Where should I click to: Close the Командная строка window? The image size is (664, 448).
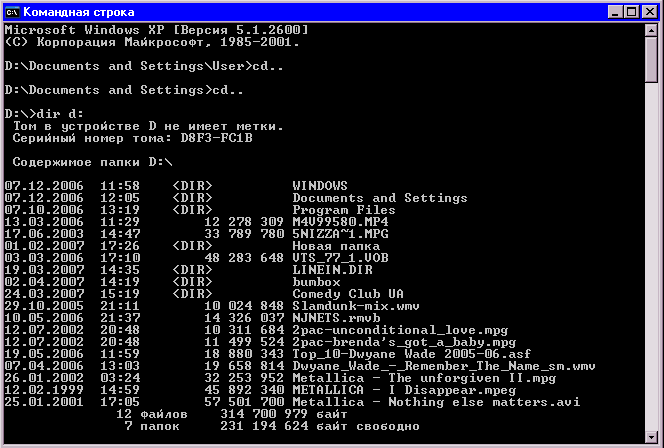pyautogui.click(x=650, y=12)
